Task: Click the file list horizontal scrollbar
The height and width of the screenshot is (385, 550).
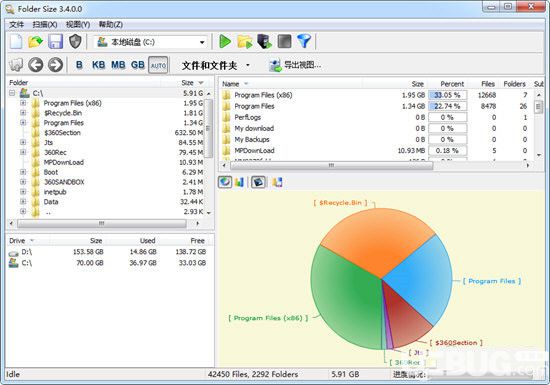Action: click(331, 165)
